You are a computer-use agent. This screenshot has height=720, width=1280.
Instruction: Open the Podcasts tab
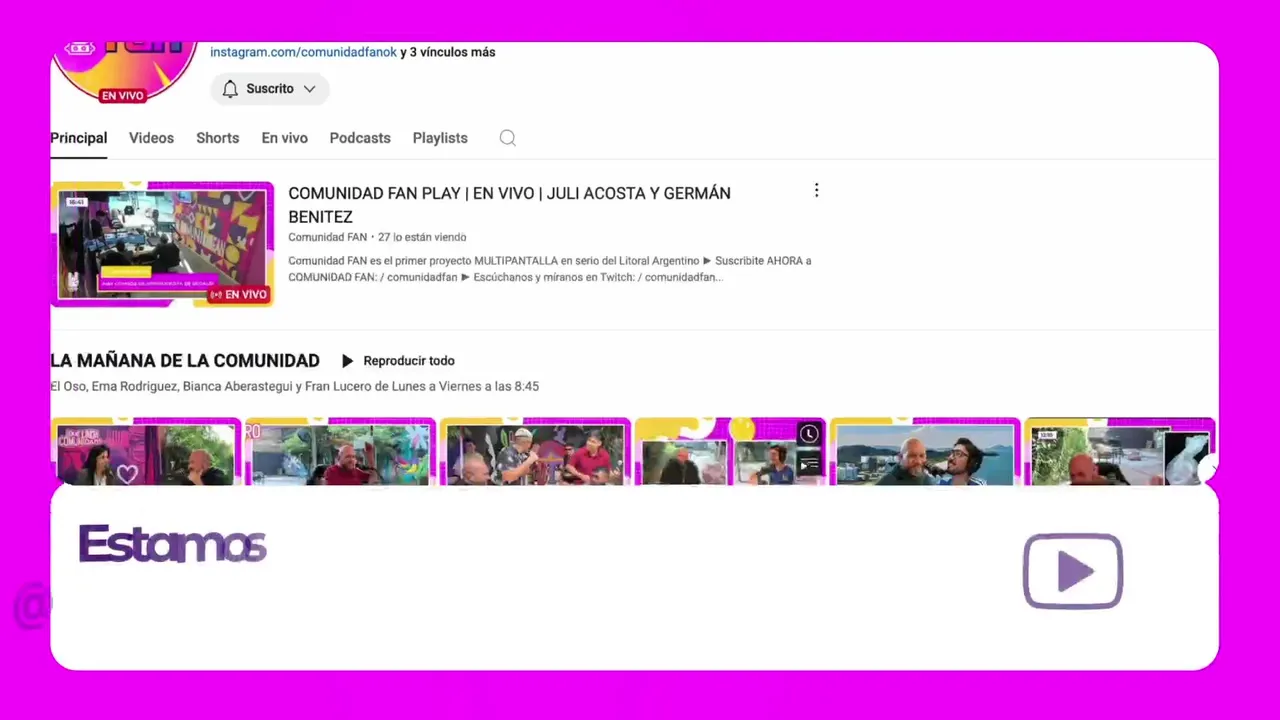pos(360,138)
